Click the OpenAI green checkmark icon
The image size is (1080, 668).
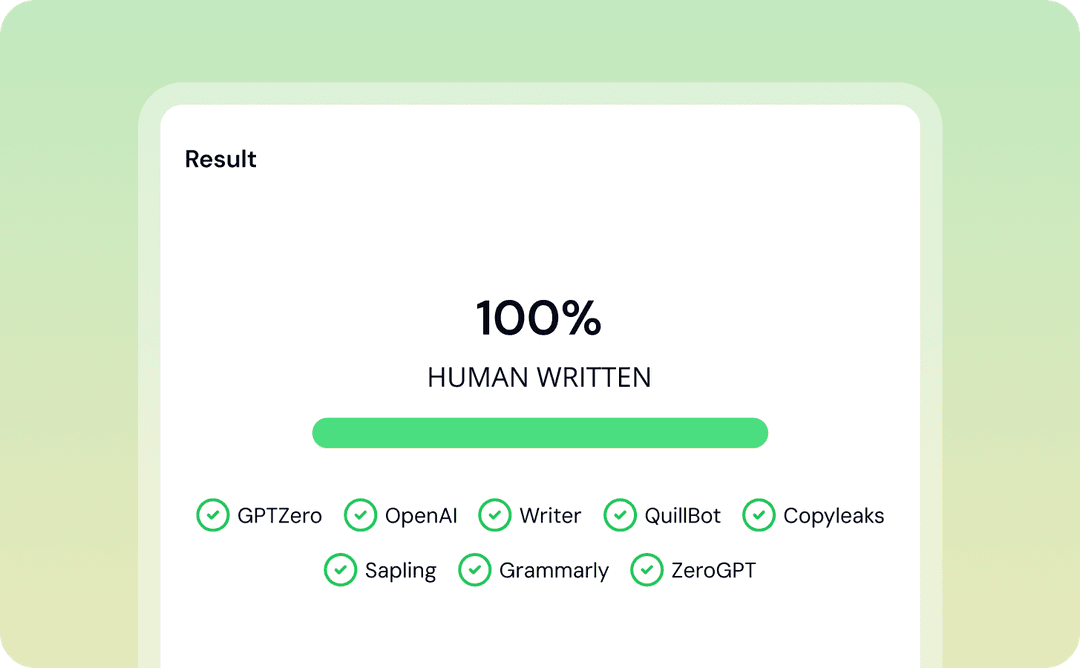360,515
